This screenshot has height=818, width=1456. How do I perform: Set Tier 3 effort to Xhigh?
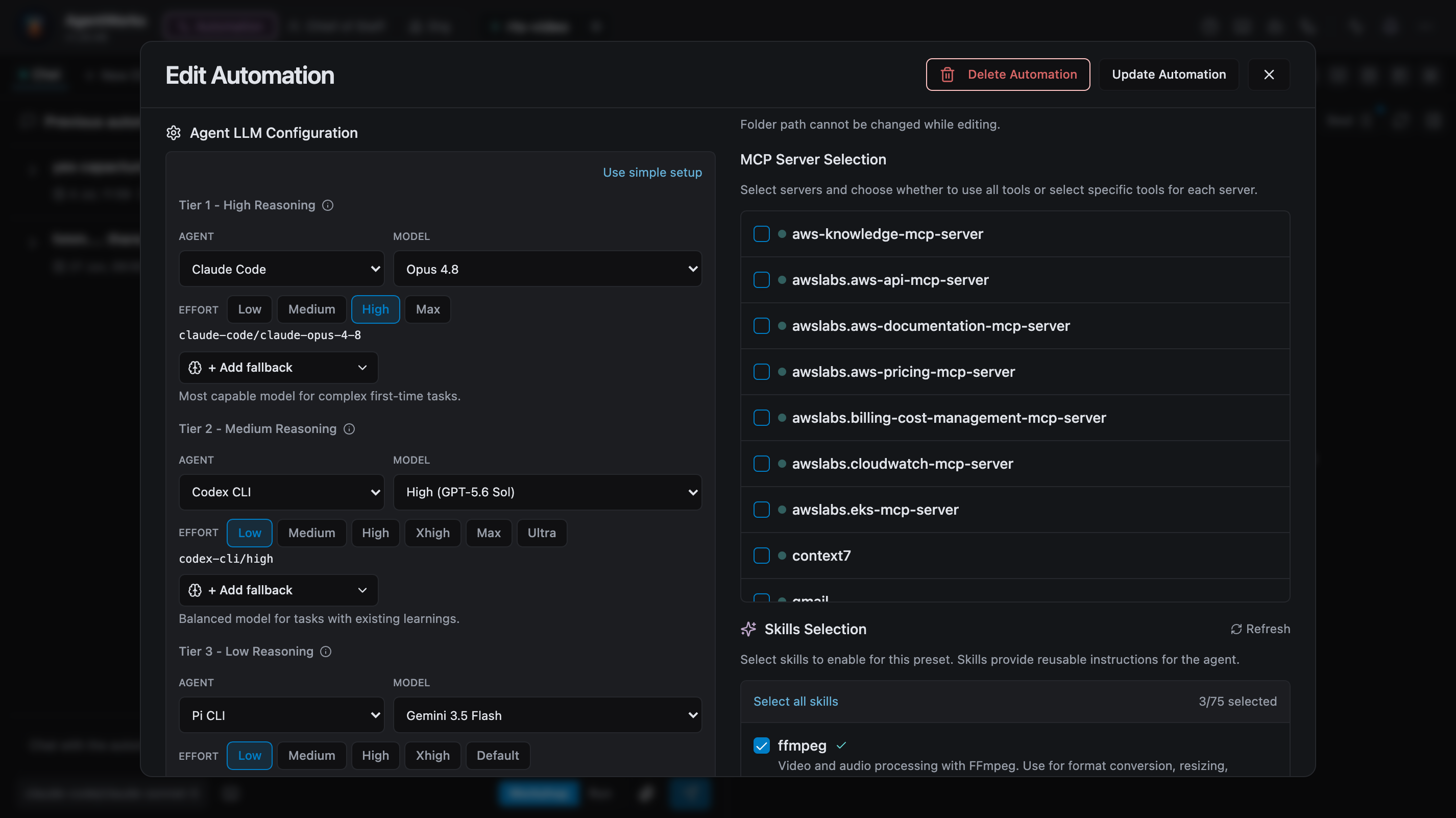pos(433,756)
